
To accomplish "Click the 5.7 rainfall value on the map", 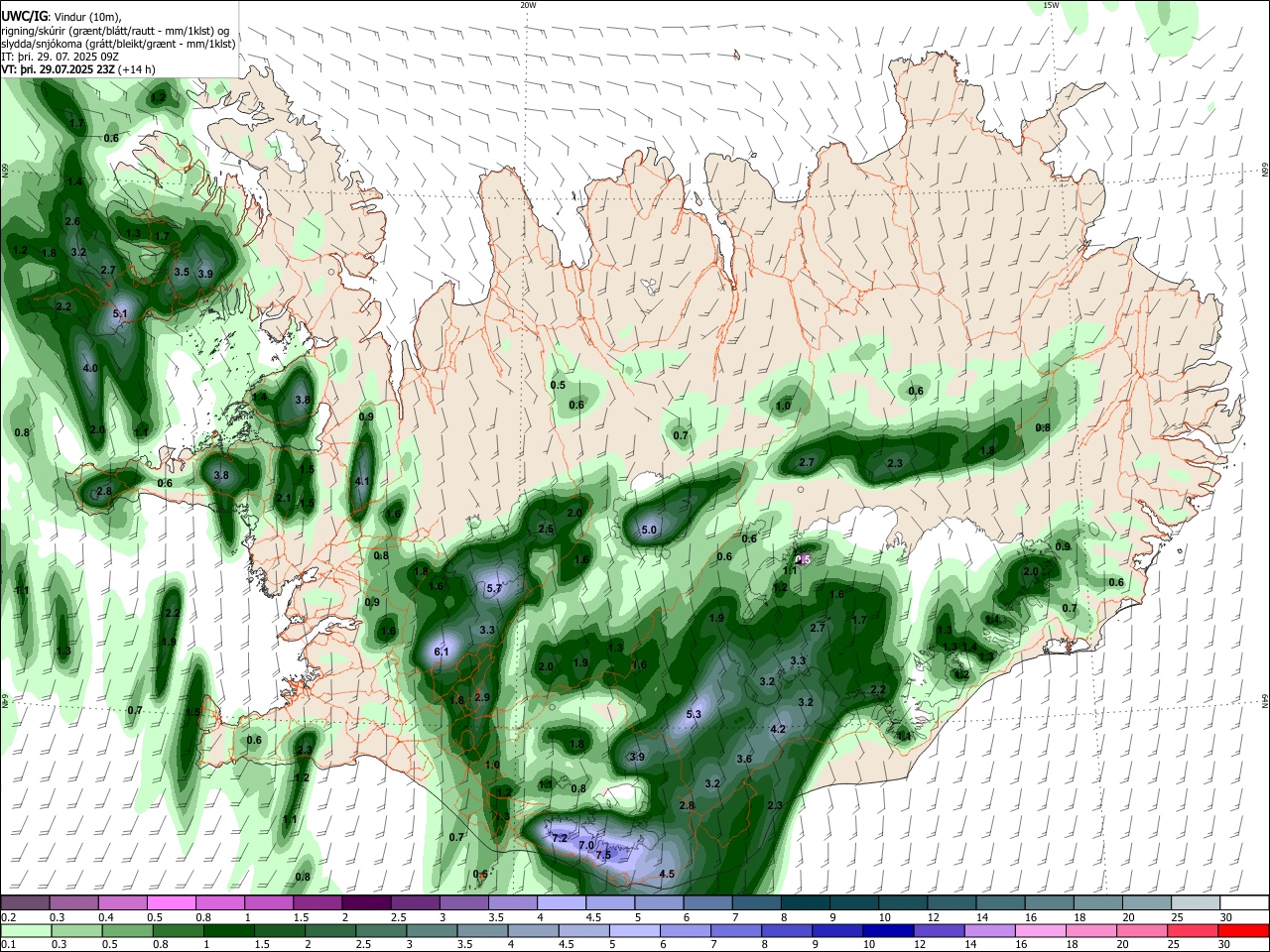I will tap(494, 588).
